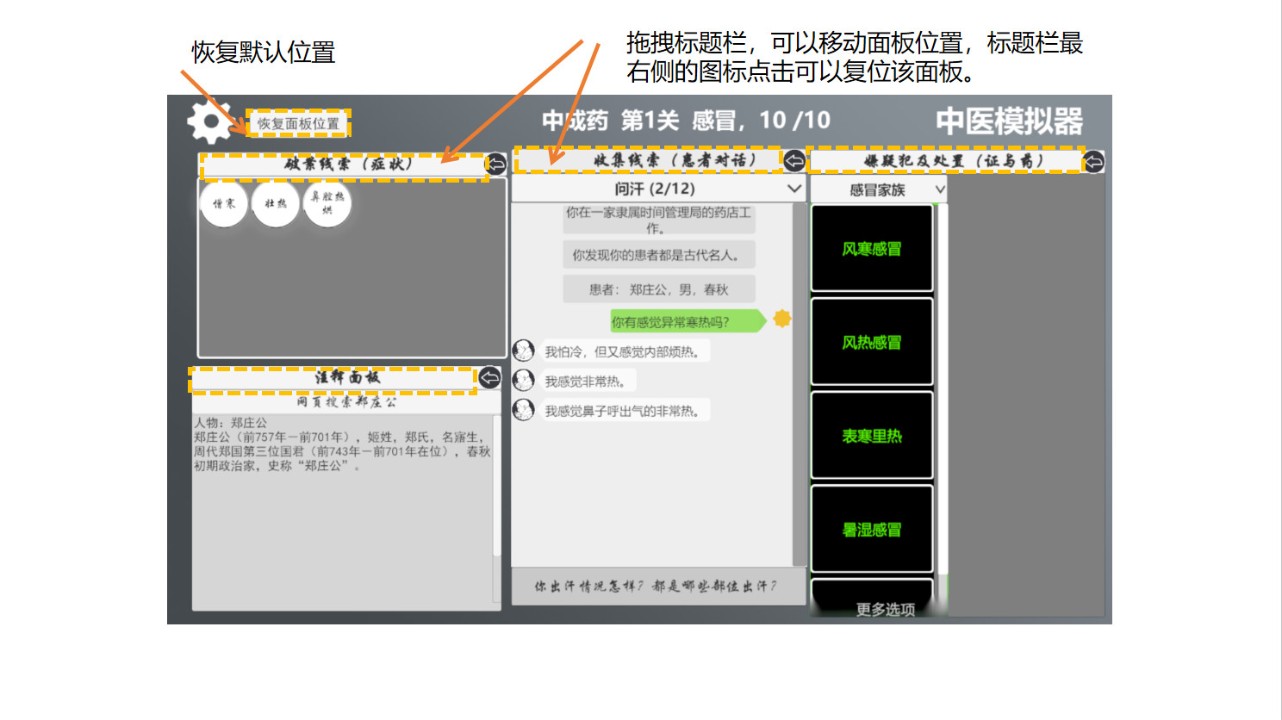The image size is (1282, 720).
Task: Choose the 风热感冒 diagnosis option
Action: (x=871, y=343)
